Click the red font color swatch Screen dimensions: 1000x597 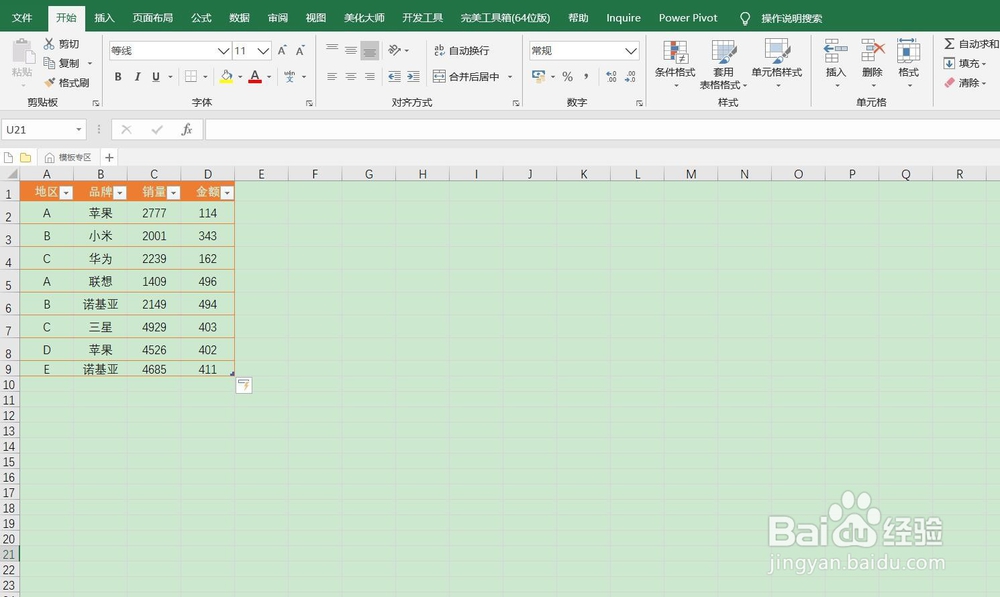pos(256,82)
